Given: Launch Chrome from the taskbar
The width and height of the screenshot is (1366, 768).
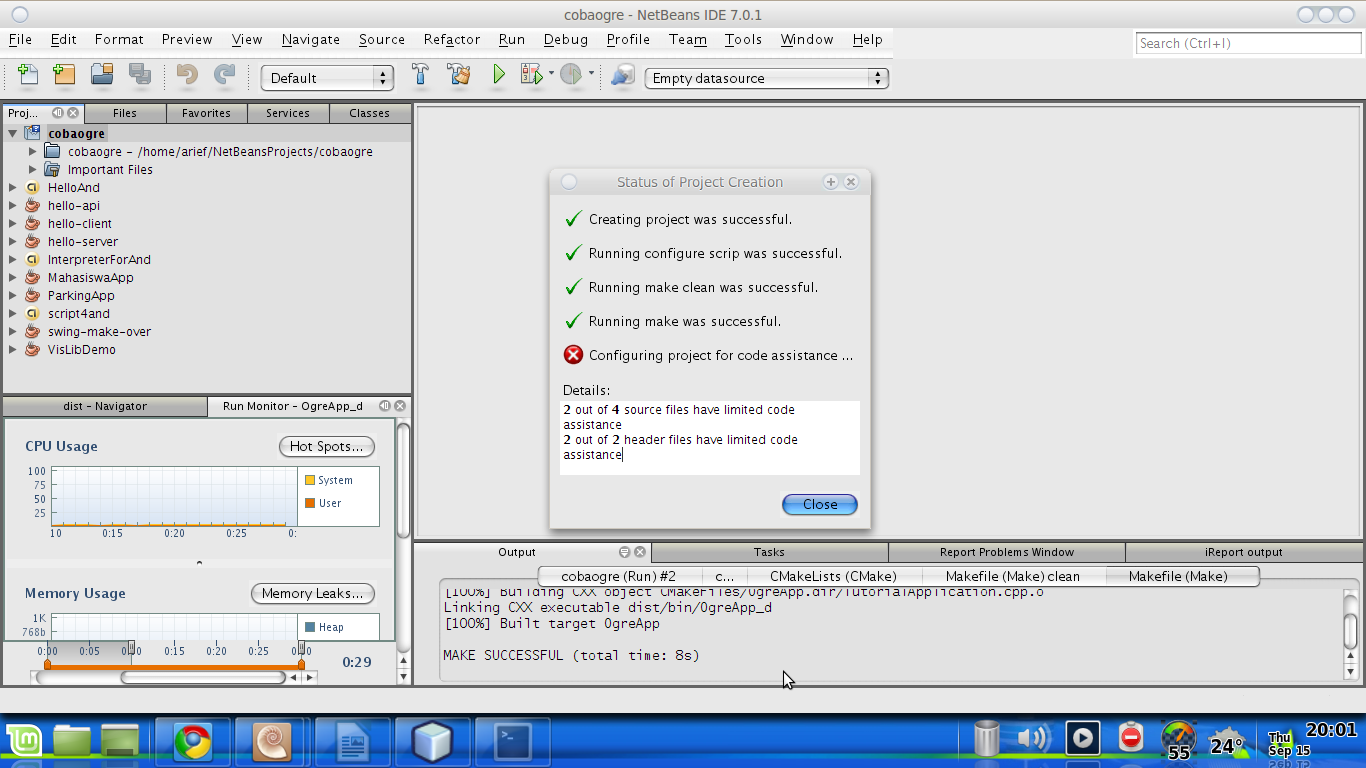Looking at the screenshot, I should tap(192, 741).
